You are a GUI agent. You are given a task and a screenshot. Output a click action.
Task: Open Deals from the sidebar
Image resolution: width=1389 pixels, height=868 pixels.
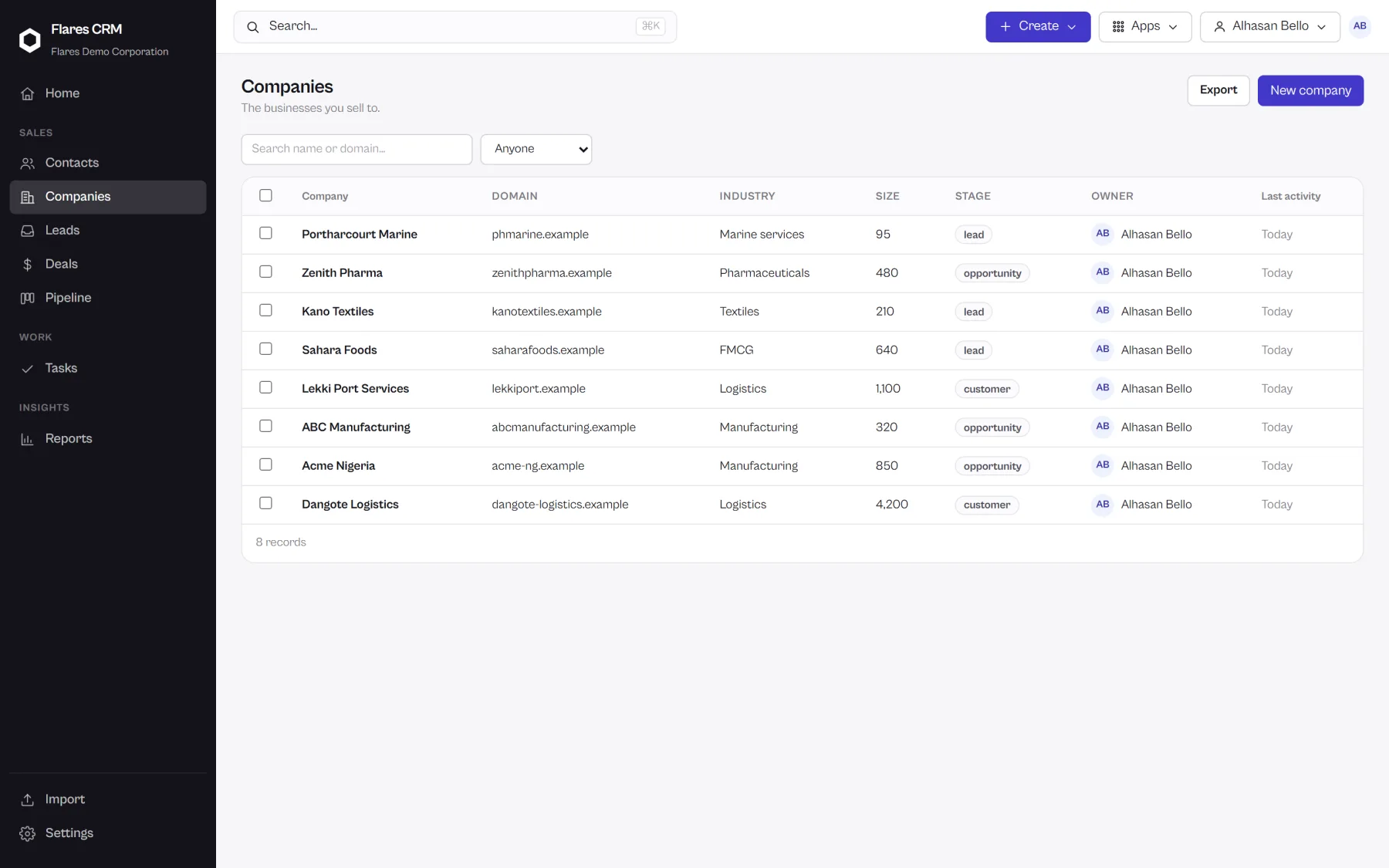(x=108, y=264)
